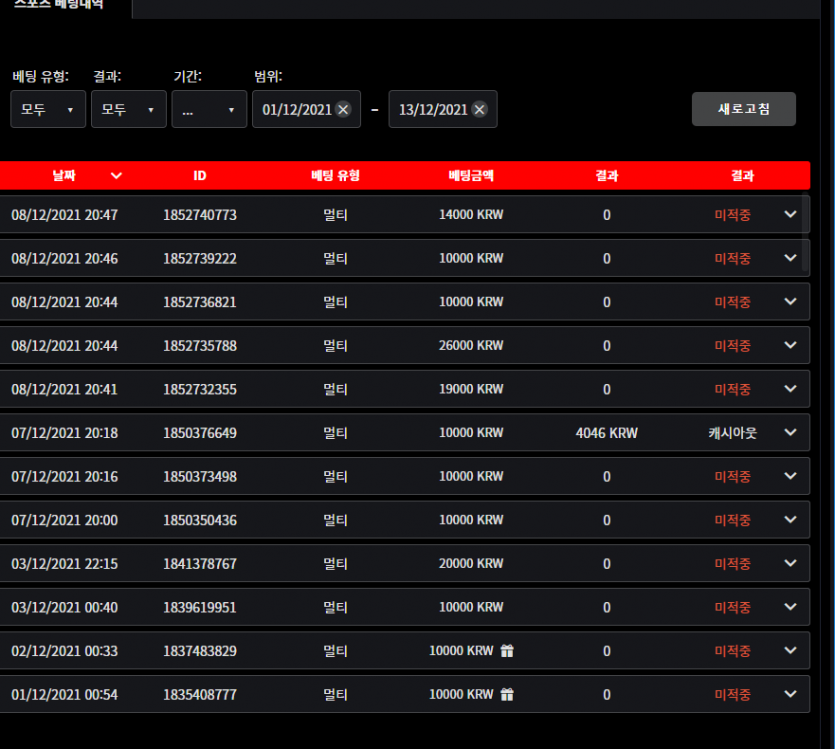Viewport: 835px width, 749px height.
Task: Expand bet row 1852735788
Action: coord(790,345)
